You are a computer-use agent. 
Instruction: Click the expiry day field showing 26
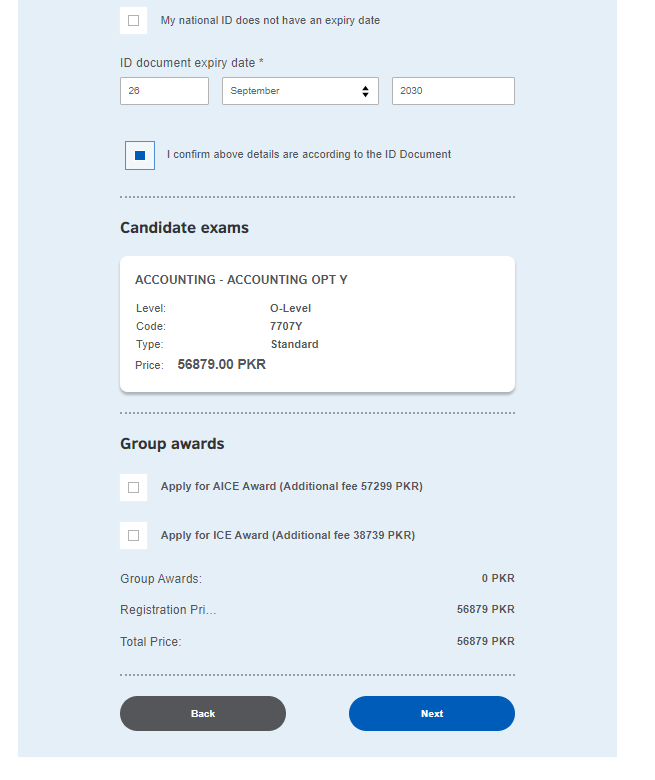click(164, 91)
